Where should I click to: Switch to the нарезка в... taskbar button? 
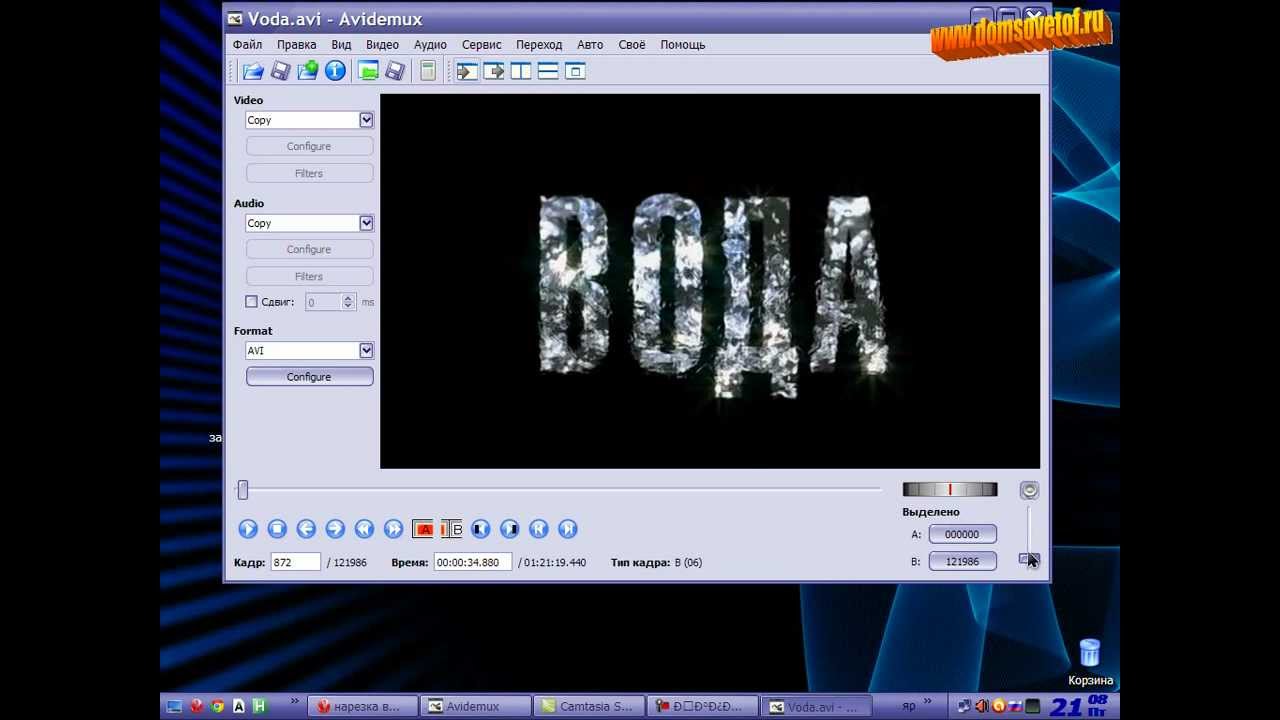(x=362, y=706)
